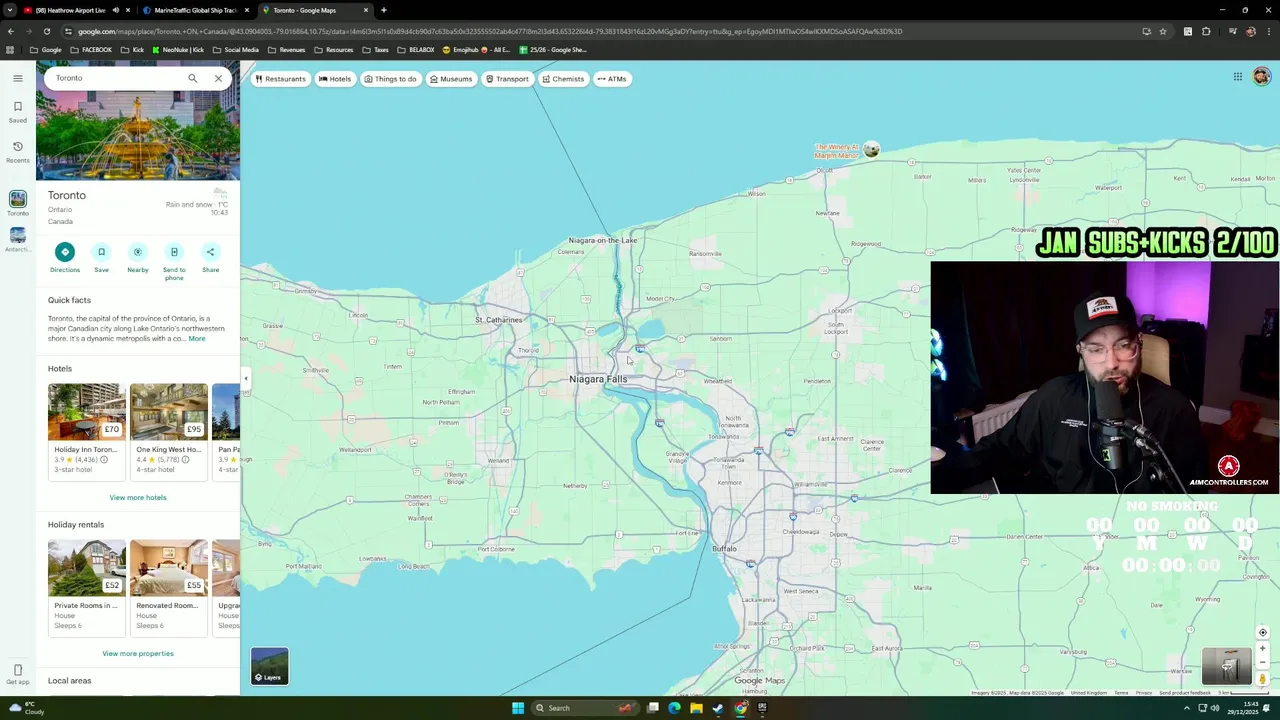Filter map by Museums
The image size is (1280, 720).
point(450,79)
